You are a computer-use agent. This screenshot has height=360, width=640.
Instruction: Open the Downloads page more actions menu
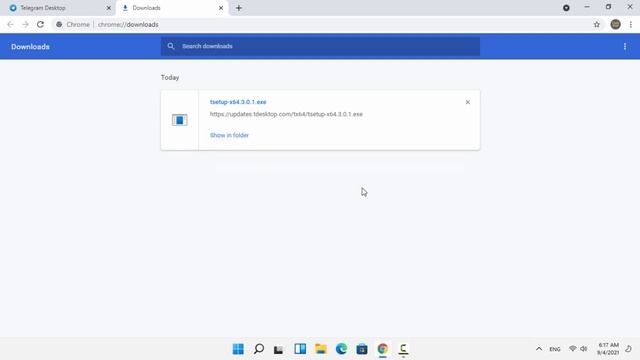click(625, 47)
